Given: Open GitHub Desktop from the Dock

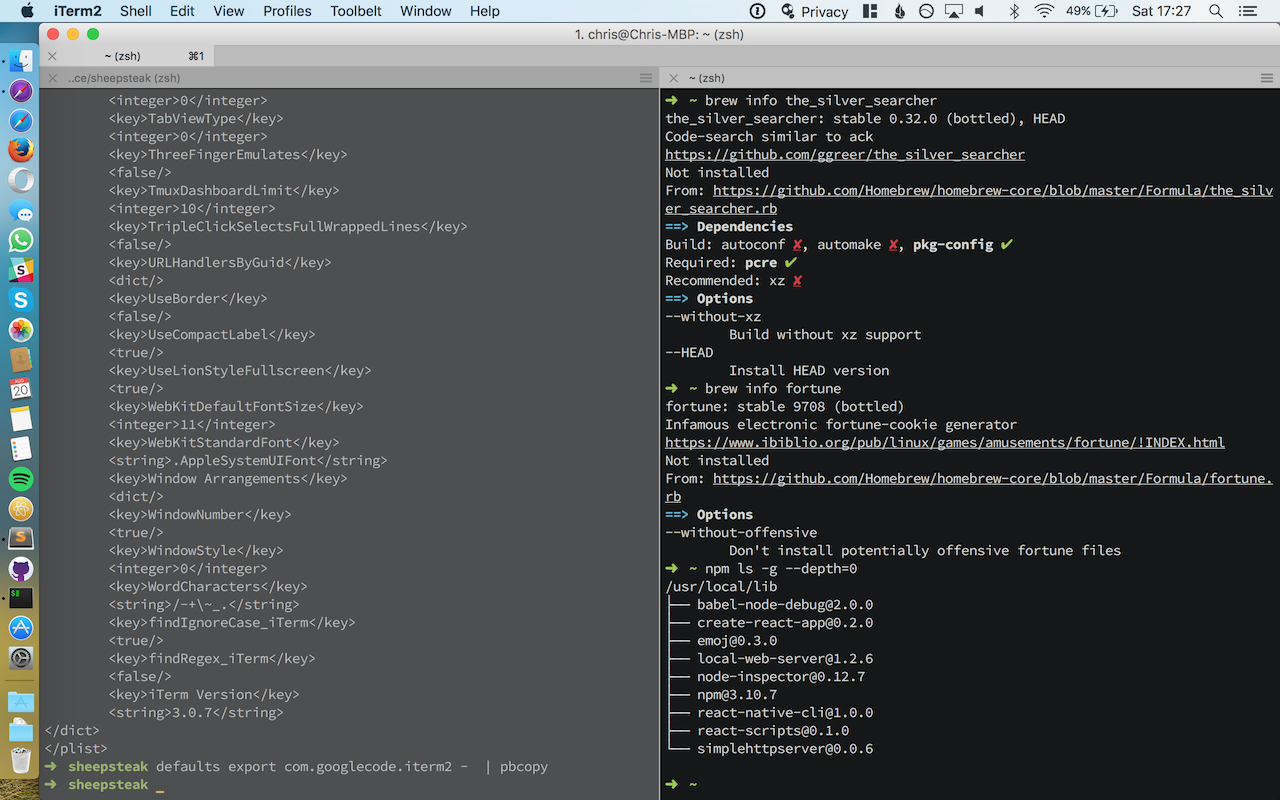Looking at the screenshot, I should coord(21,568).
